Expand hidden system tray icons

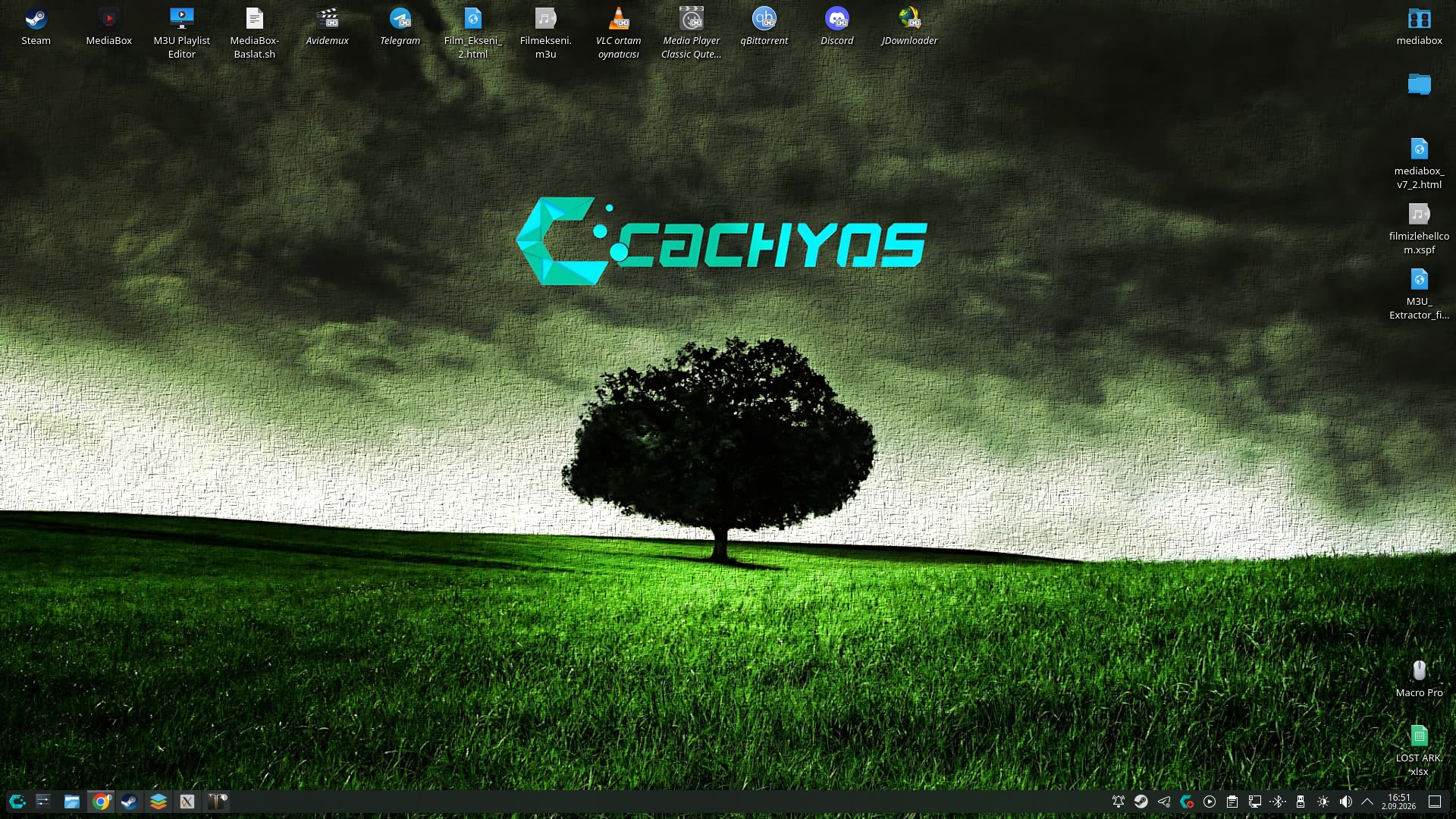coord(1367,802)
